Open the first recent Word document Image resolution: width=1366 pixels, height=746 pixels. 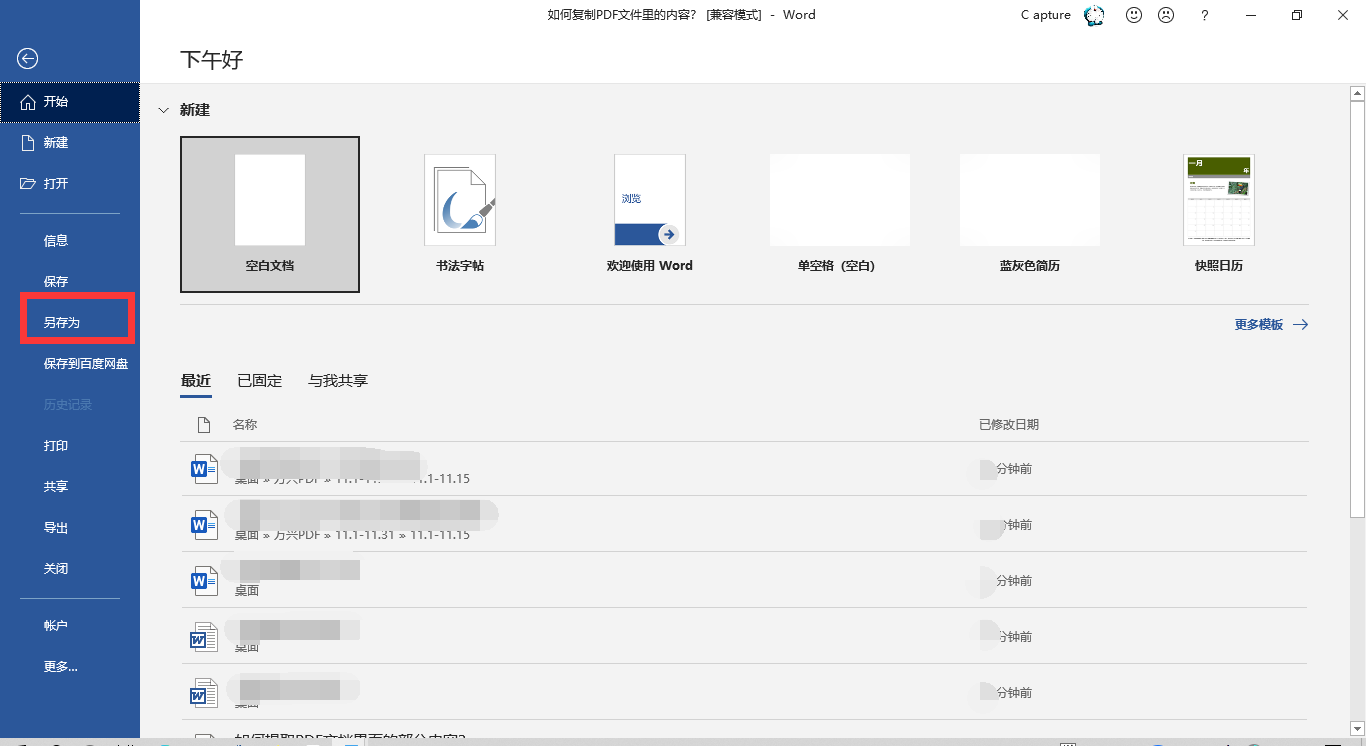click(x=744, y=469)
